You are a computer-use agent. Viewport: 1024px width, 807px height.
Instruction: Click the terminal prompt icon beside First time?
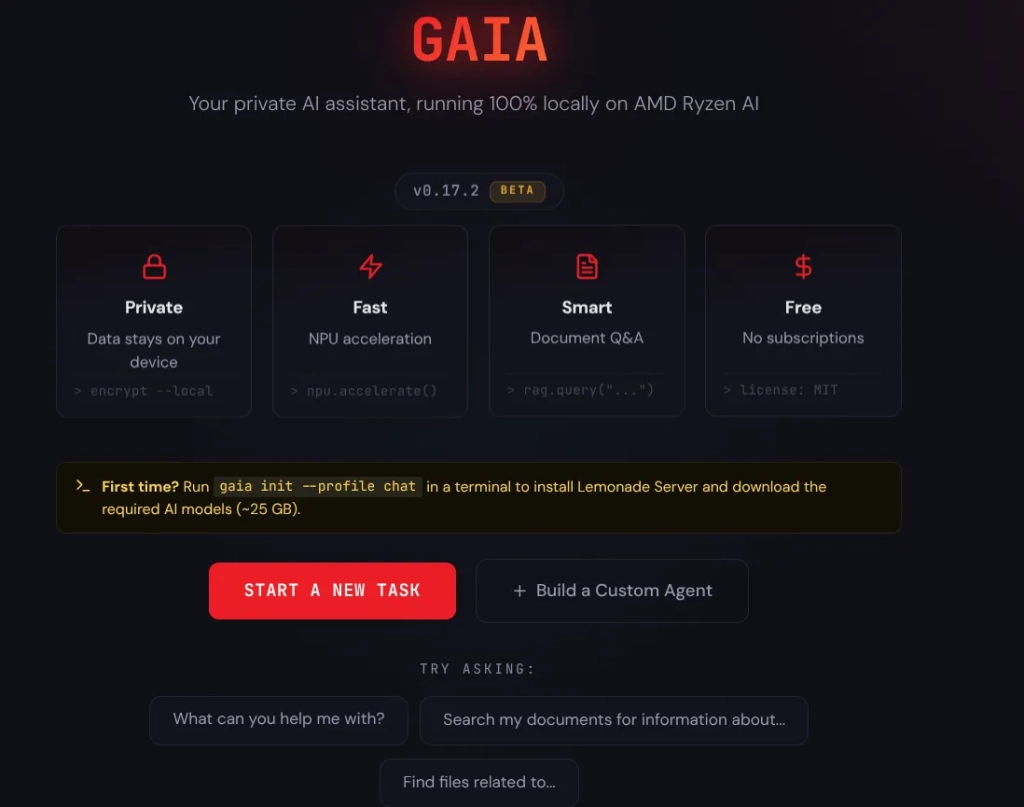[83, 486]
